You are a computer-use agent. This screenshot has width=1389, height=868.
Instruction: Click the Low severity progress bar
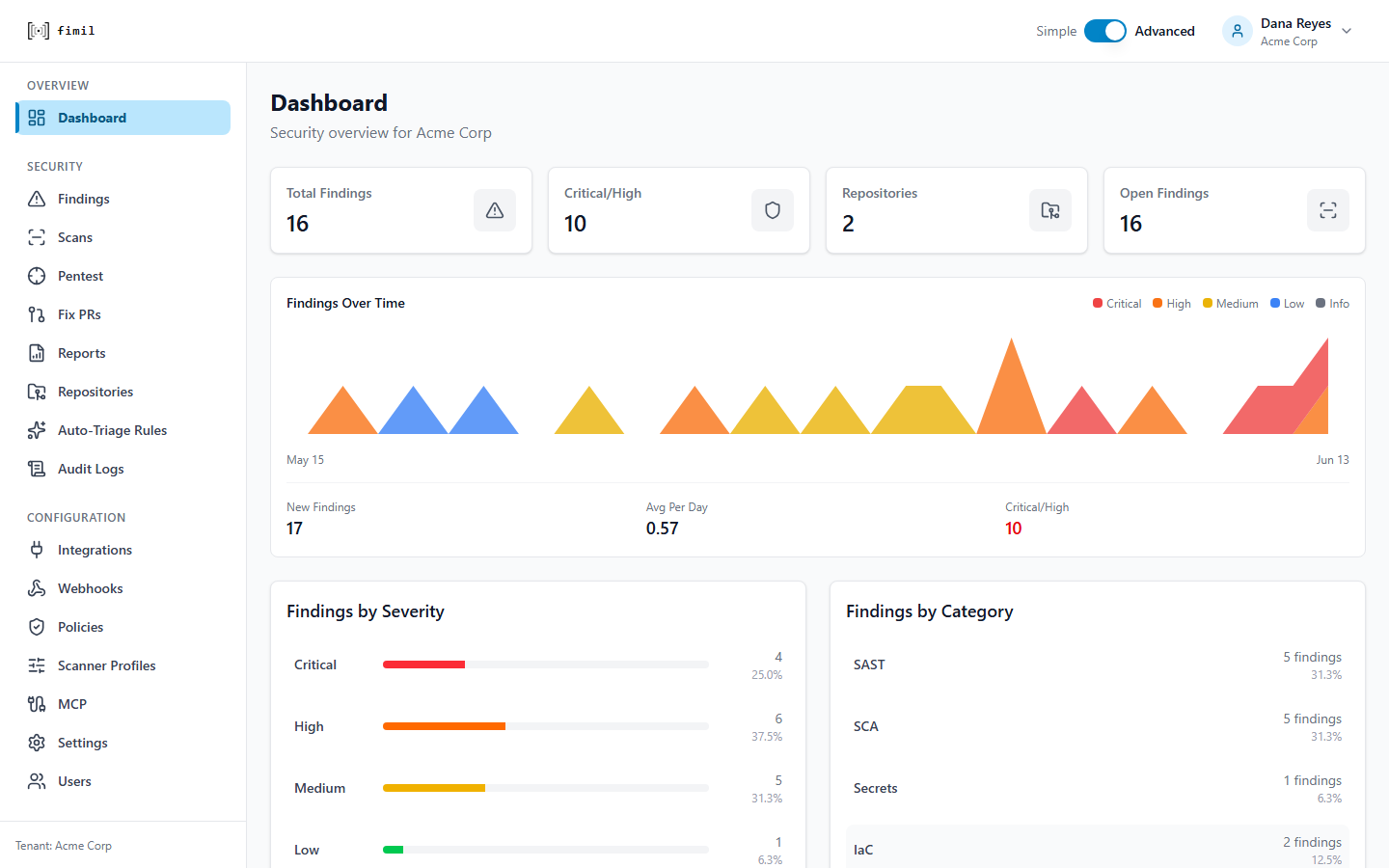coord(546,850)
